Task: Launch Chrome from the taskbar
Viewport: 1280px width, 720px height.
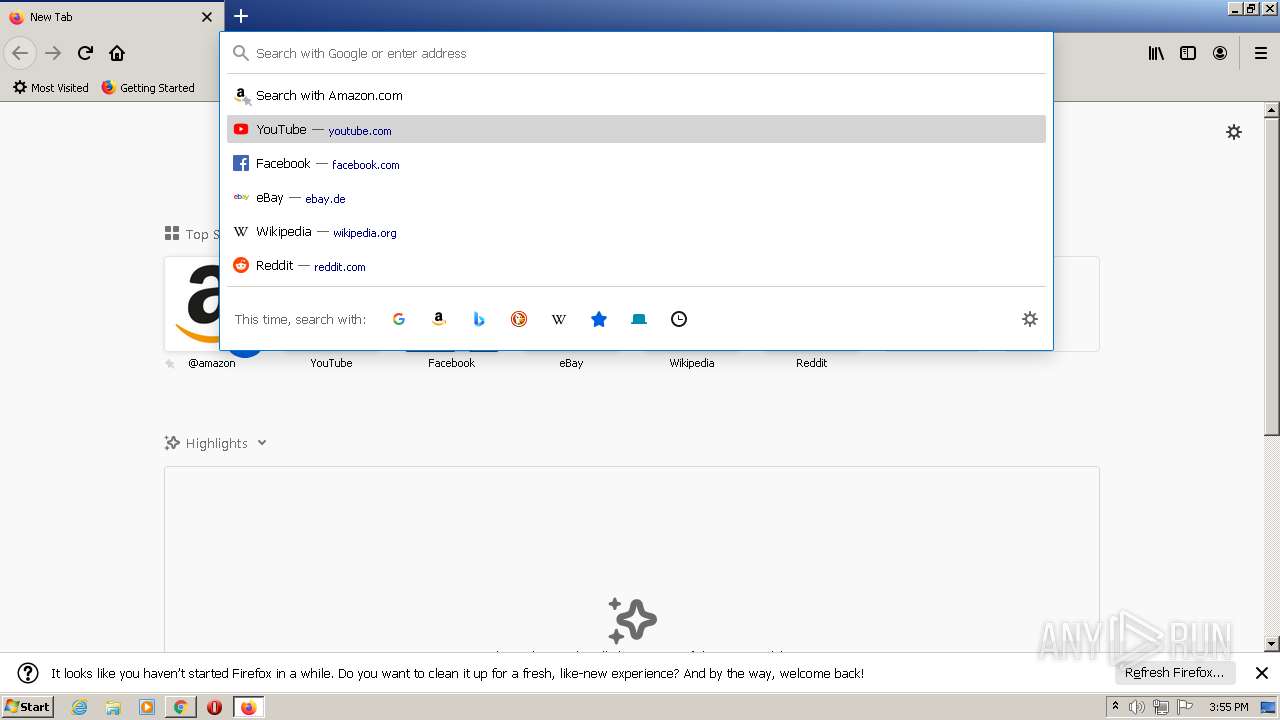Action: click(180, 707)
